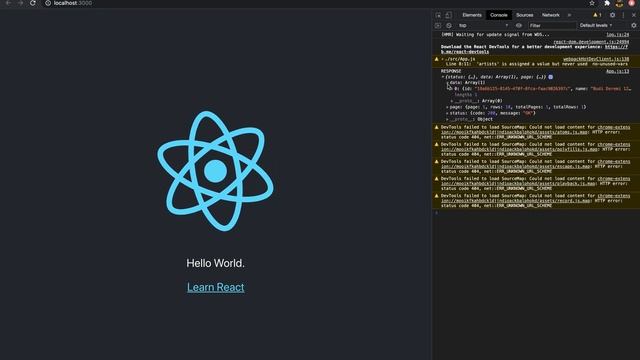Reload the localhost page
The height and width of the screenshot is (360, 640).
point(33,3)
